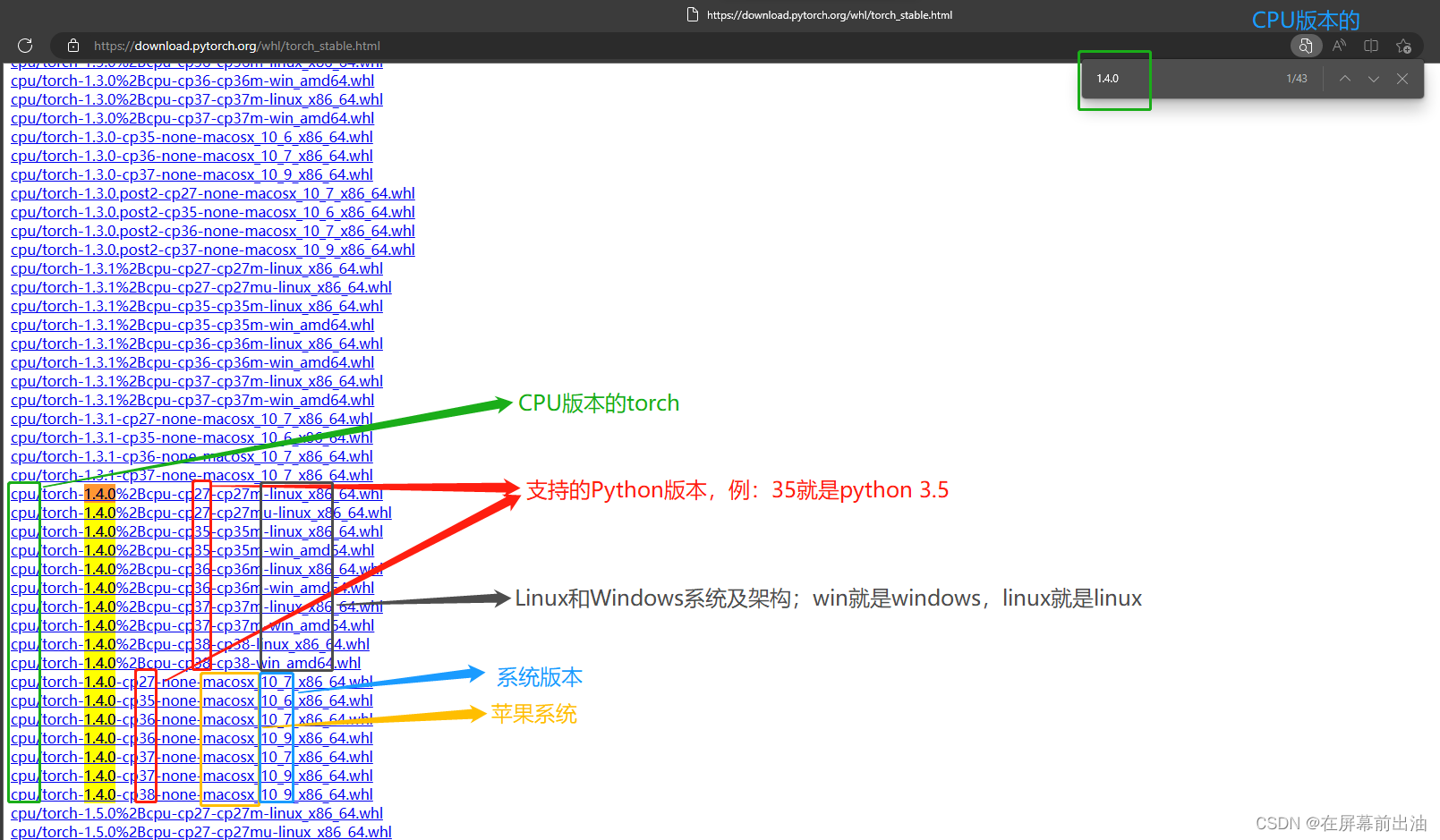Go to previous find result

[1345, 79]
